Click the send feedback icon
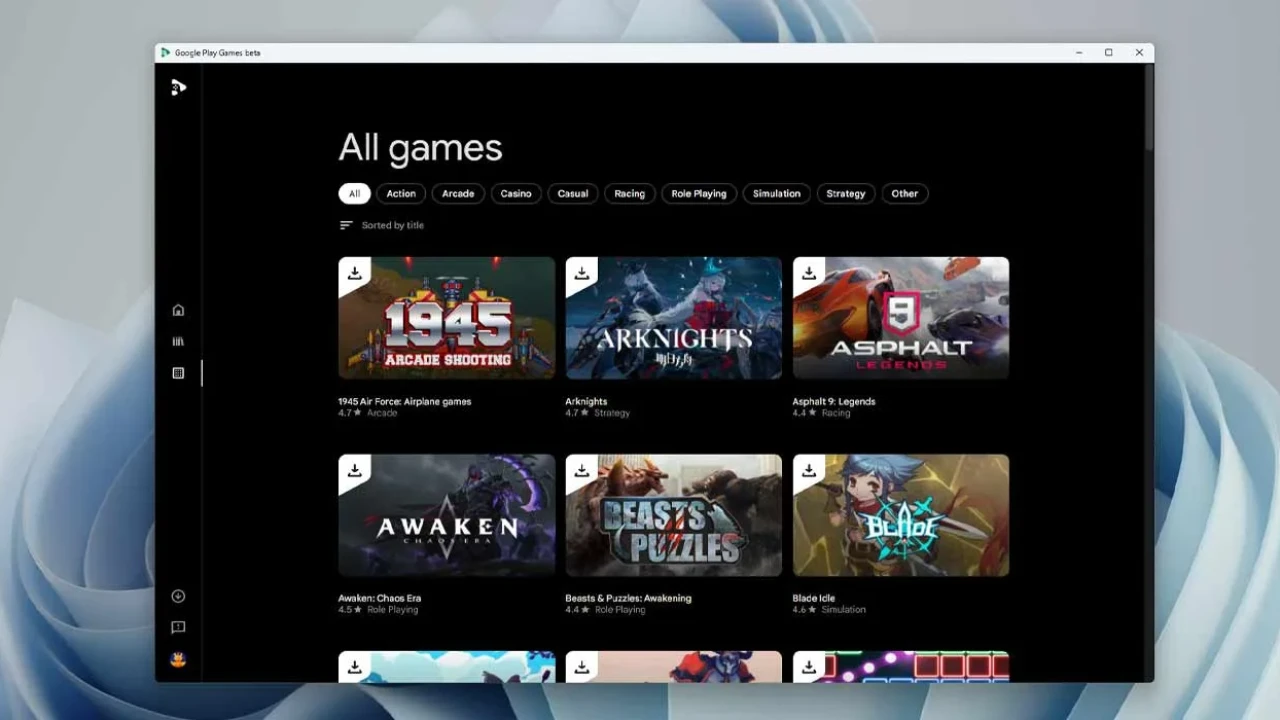The width and height of the screenshot is (1280, 720). coord(178,628)
